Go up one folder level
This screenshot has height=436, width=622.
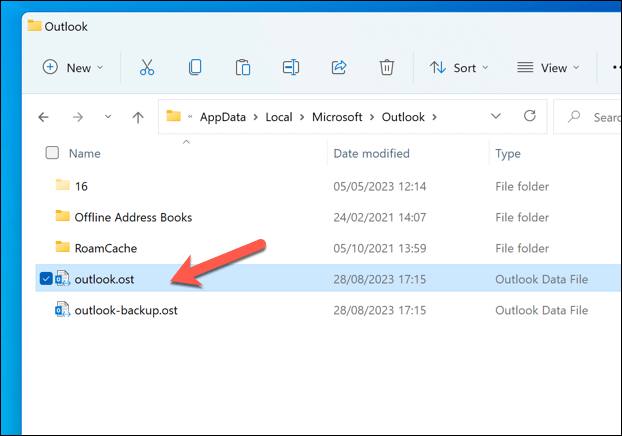point(138,117)
